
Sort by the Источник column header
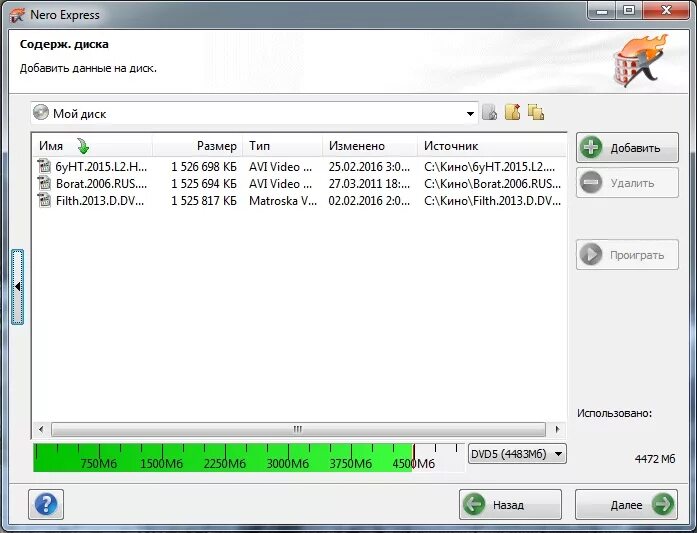pos(492,146)
